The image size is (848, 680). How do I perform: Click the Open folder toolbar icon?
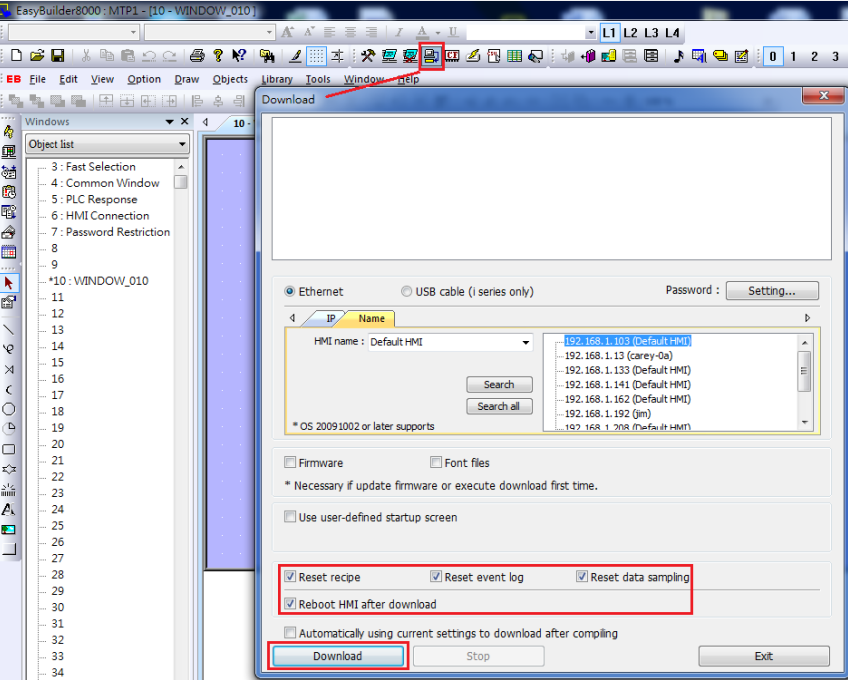click(37, 56)
